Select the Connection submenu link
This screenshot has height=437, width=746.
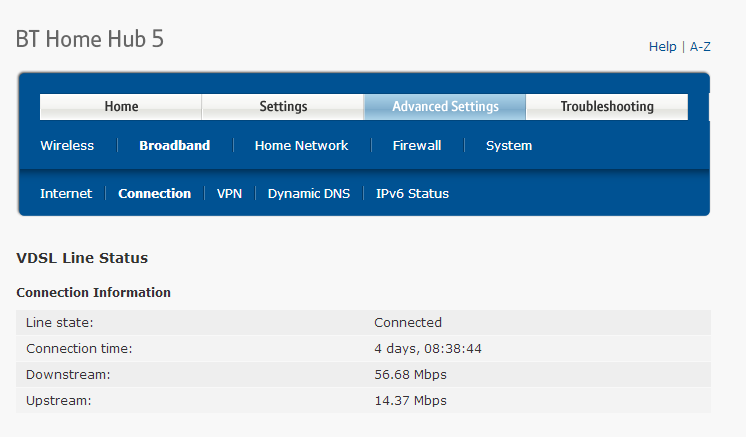click(154, 194)
